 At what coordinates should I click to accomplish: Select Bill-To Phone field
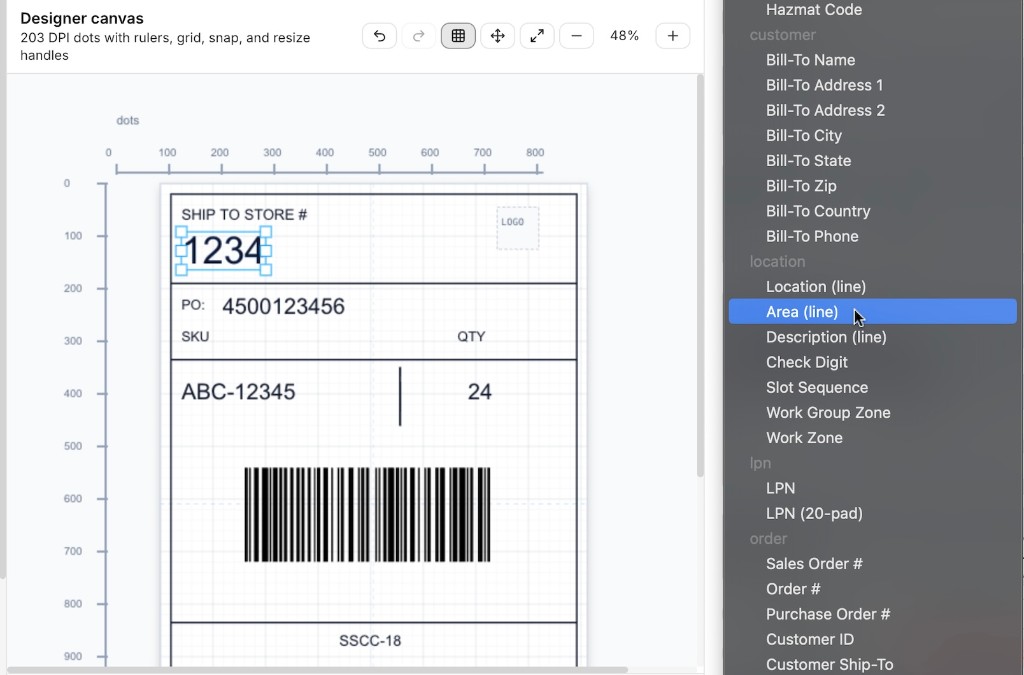coord(872,236)
